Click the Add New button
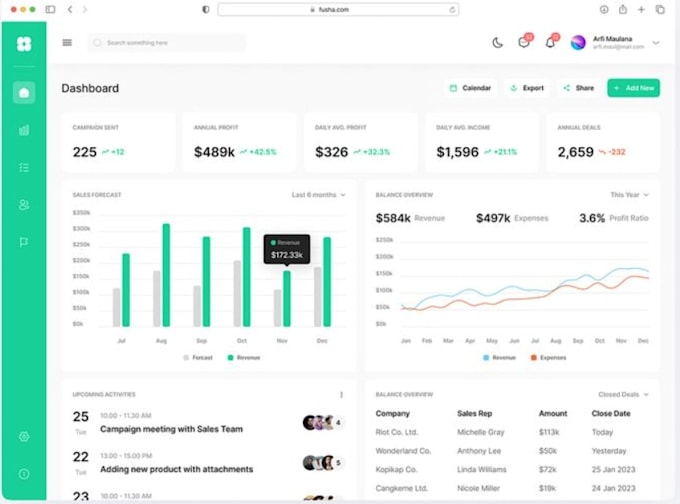Image resolution: width=680 pixels, height=504 pixels. click(634, 88)
